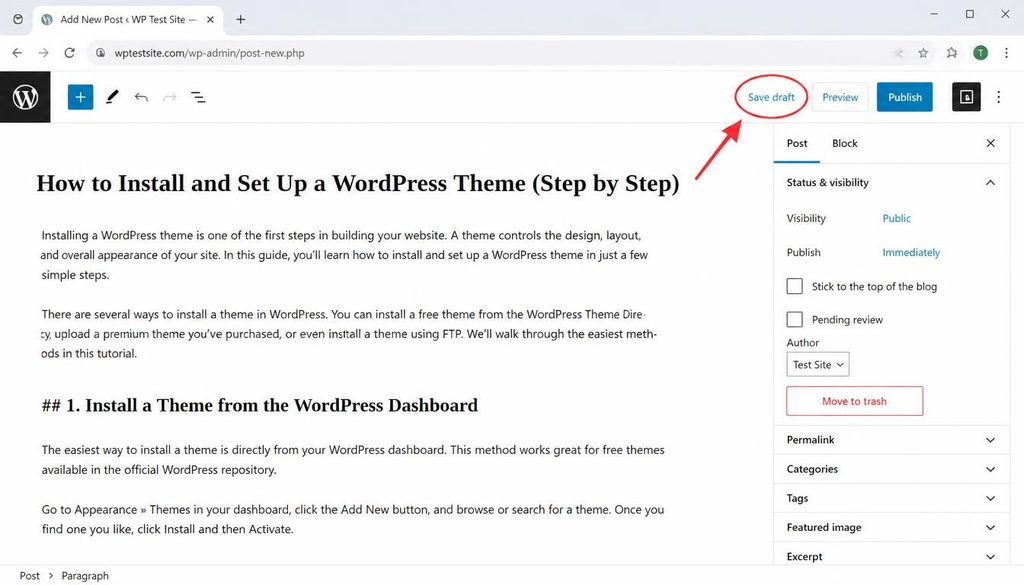Click Post in the bottom breadcrumb
Screen dimensions: 1024x585
(x=29, y=575)
